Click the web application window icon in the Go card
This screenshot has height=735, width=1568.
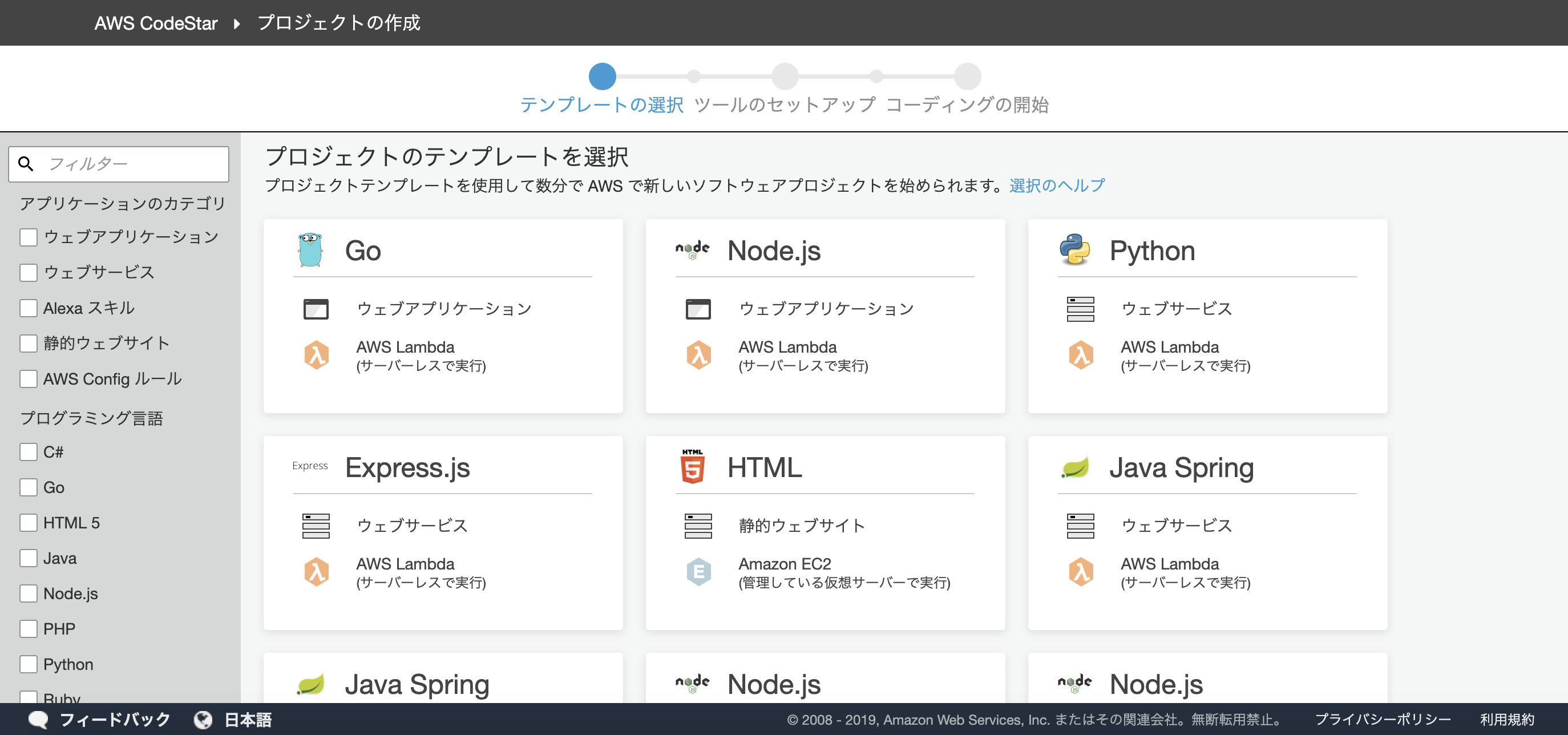tap(316, 309)
